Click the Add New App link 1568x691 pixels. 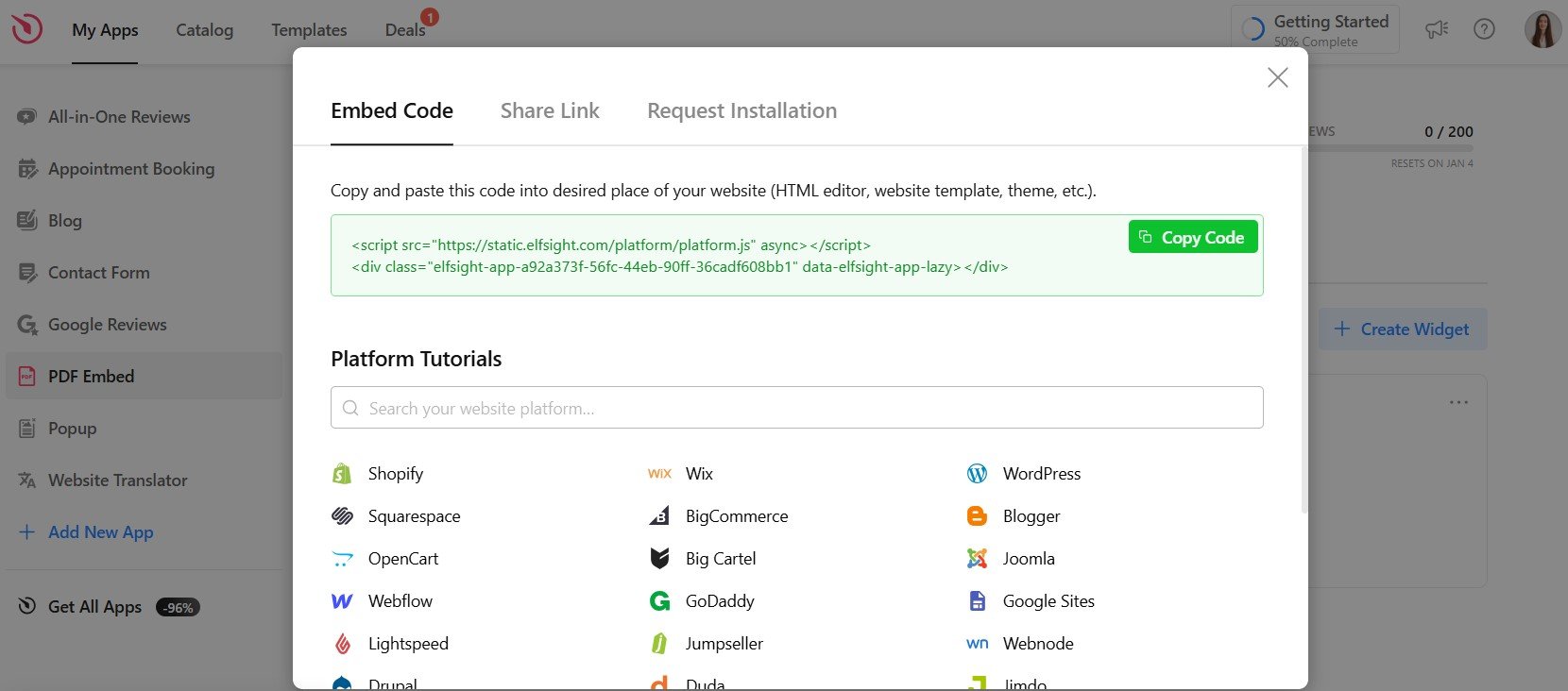point(101,532)
